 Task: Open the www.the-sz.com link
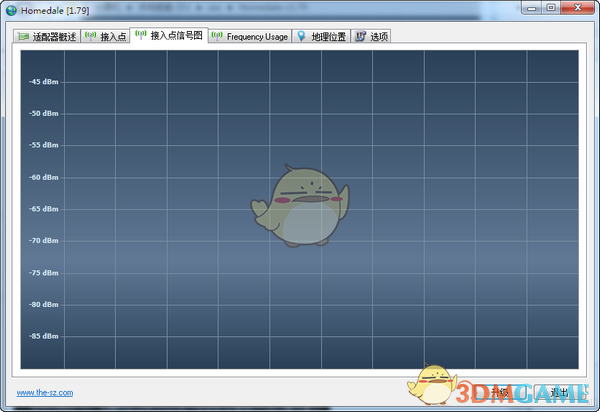44,393
